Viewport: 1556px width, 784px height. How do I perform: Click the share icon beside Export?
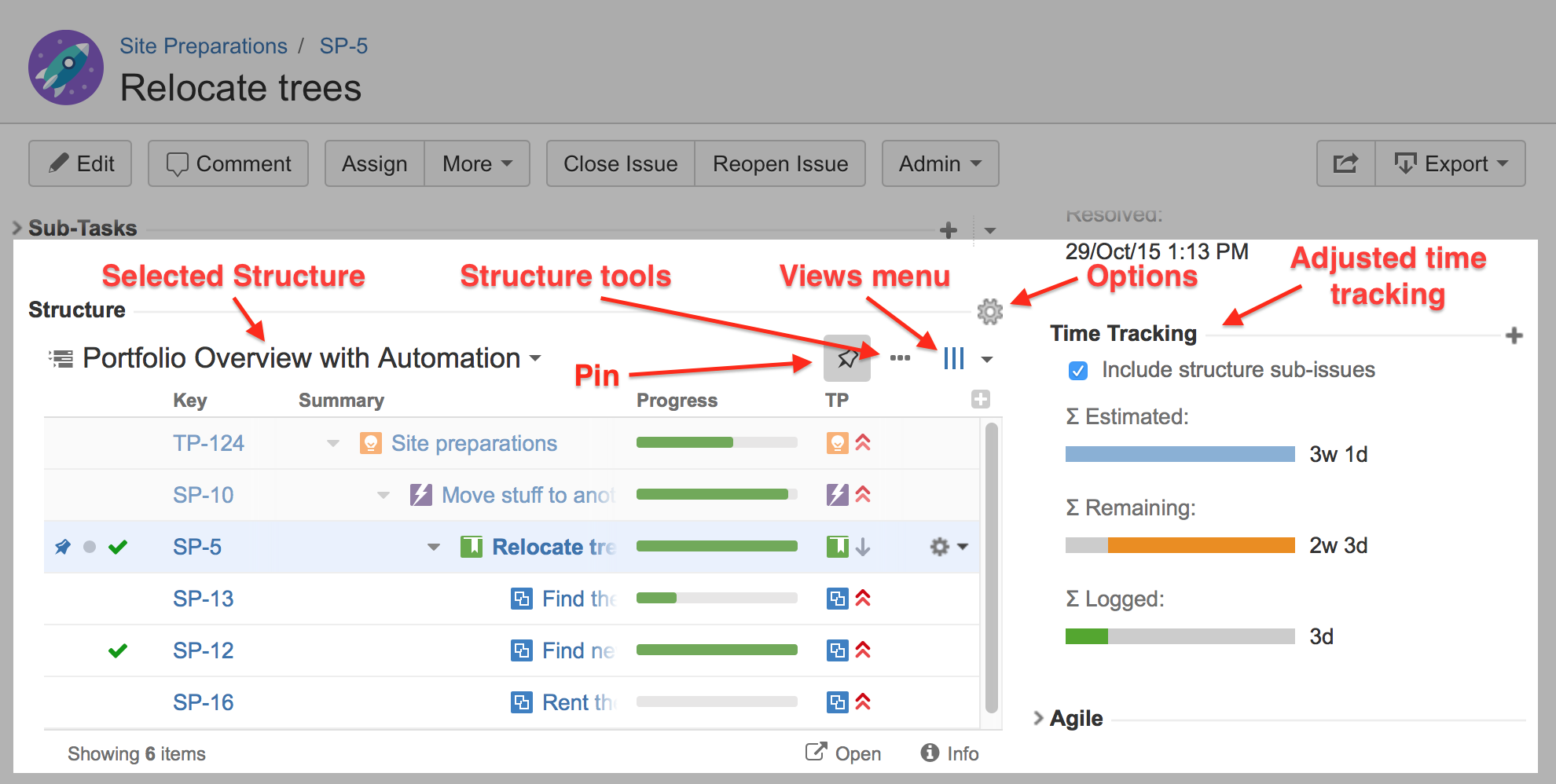pos(1345,163)
